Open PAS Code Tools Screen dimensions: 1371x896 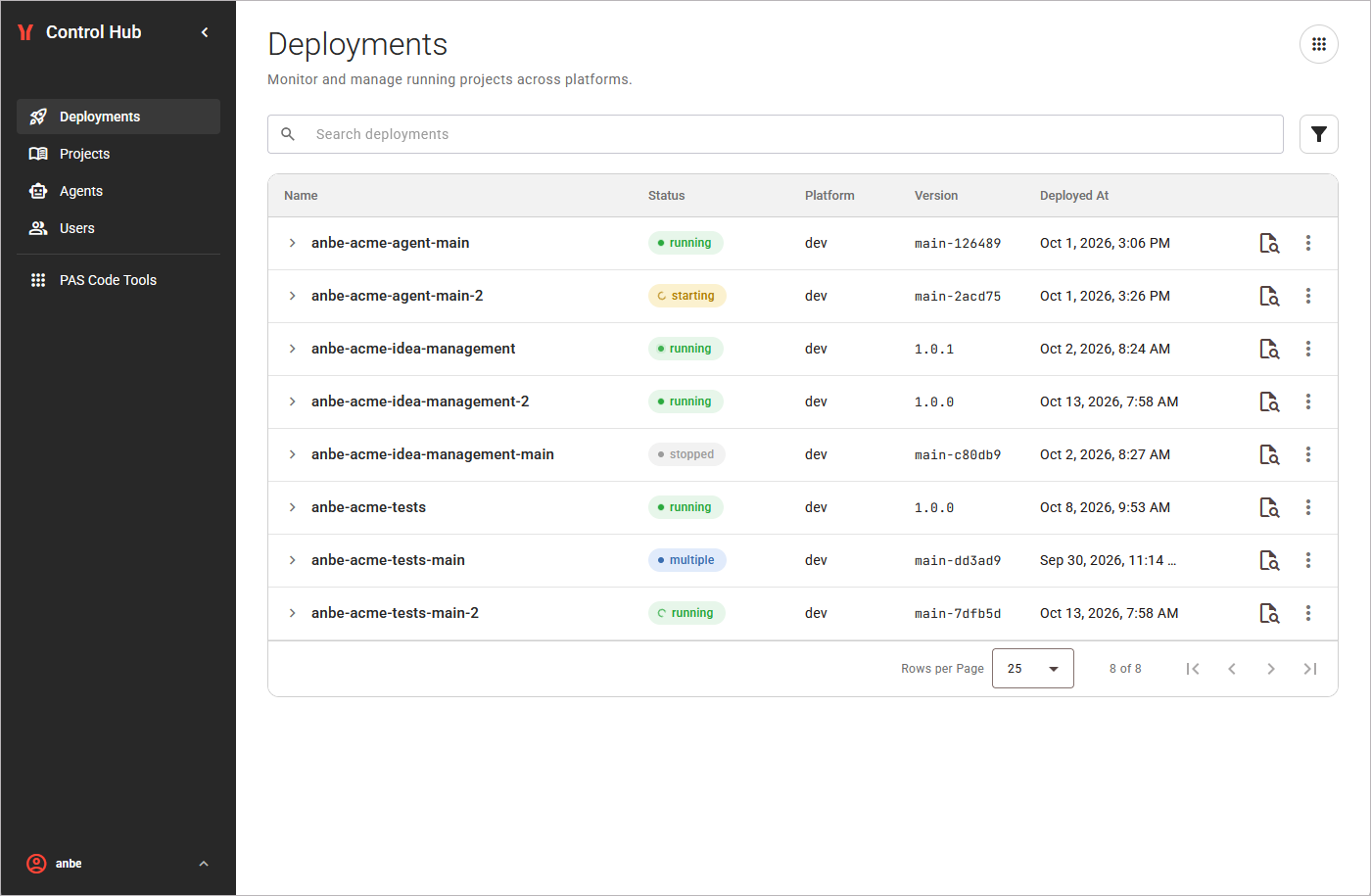118,280
